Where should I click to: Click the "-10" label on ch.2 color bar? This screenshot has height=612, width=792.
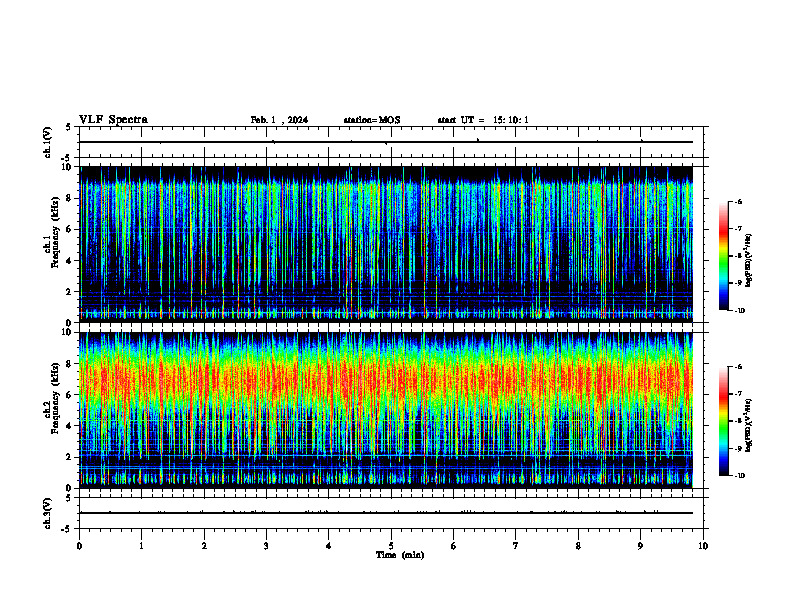click(x=739, y=476)
